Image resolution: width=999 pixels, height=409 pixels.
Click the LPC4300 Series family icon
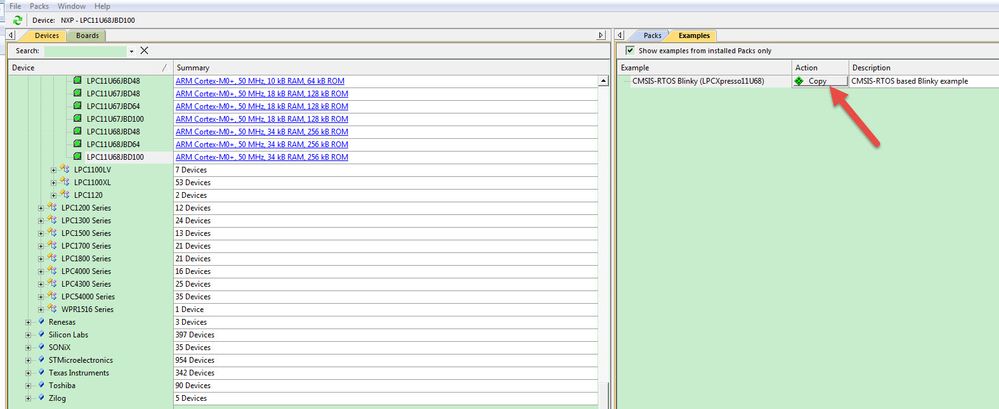click(52, 283)
